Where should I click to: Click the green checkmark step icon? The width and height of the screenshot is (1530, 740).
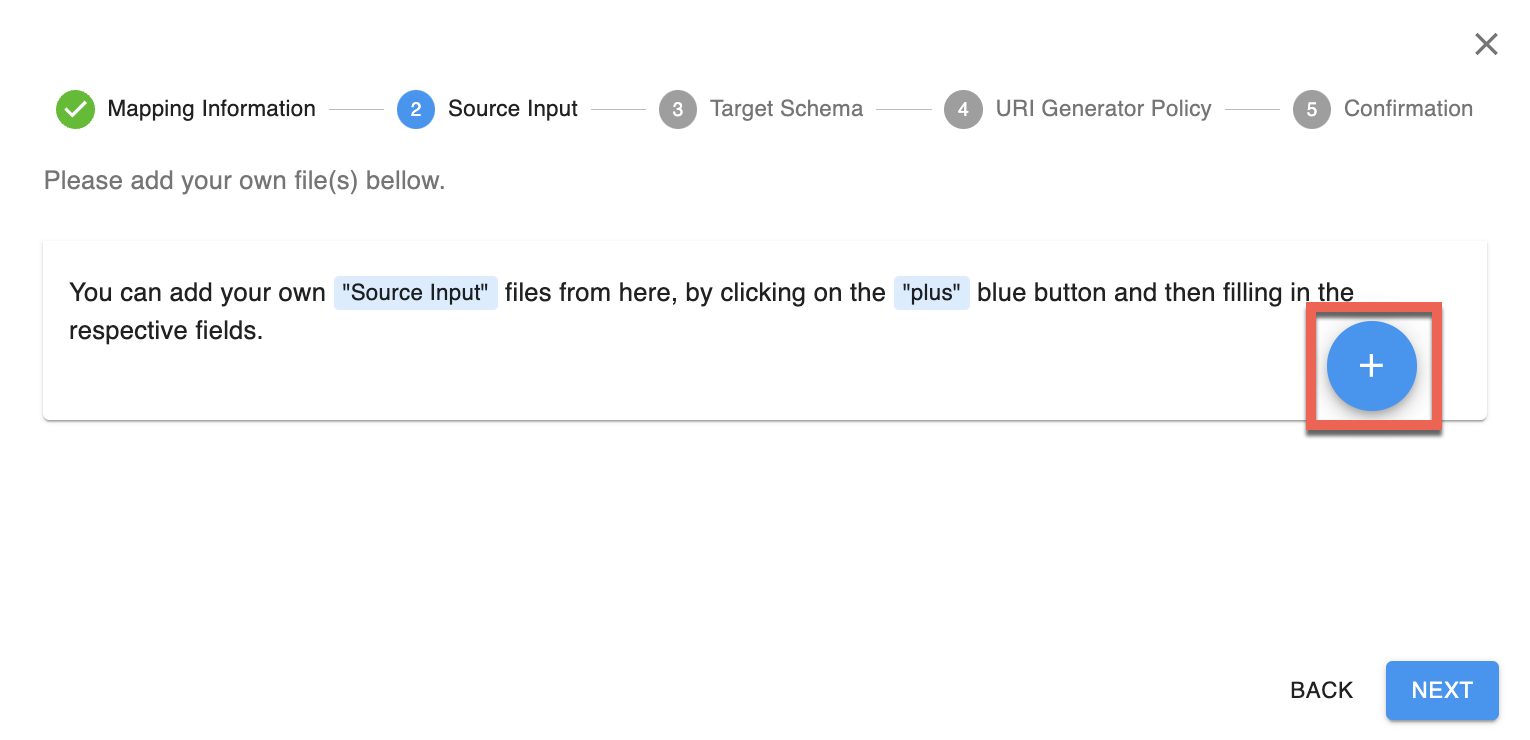coord(75,109)
